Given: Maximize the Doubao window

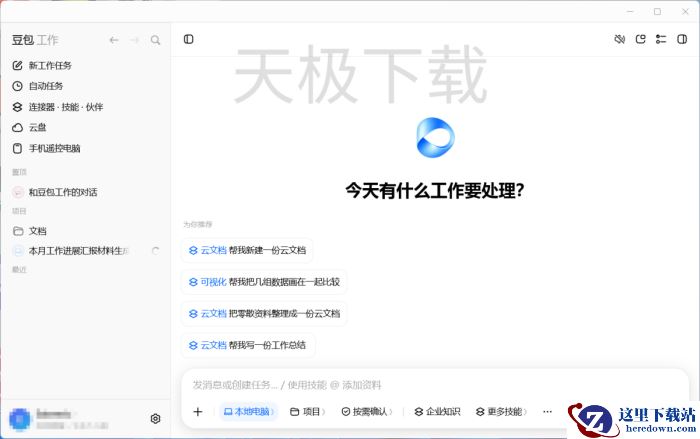Looking at the screenshot, I should [658, 12].
